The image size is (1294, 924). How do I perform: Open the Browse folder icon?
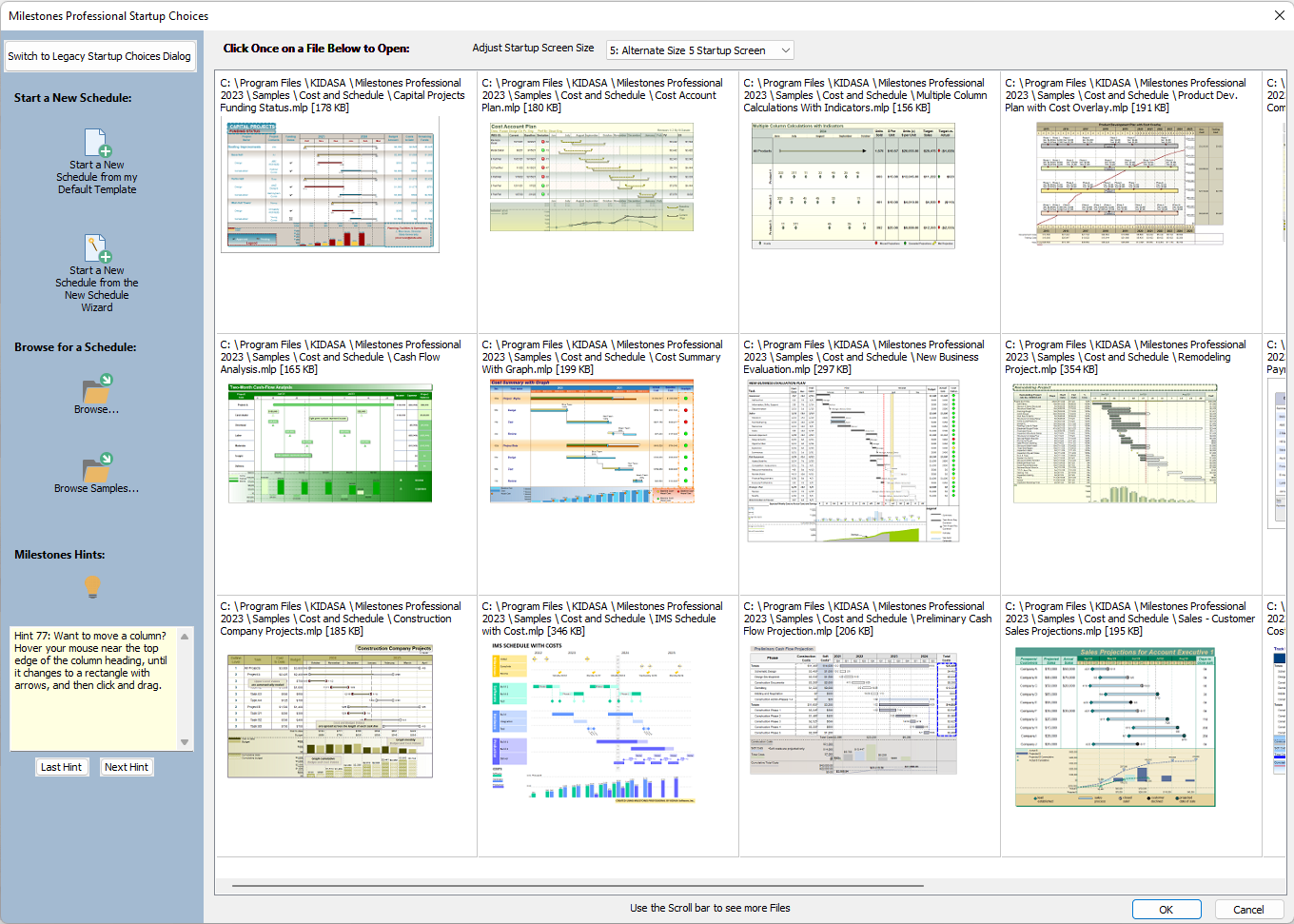click(97, 388)
